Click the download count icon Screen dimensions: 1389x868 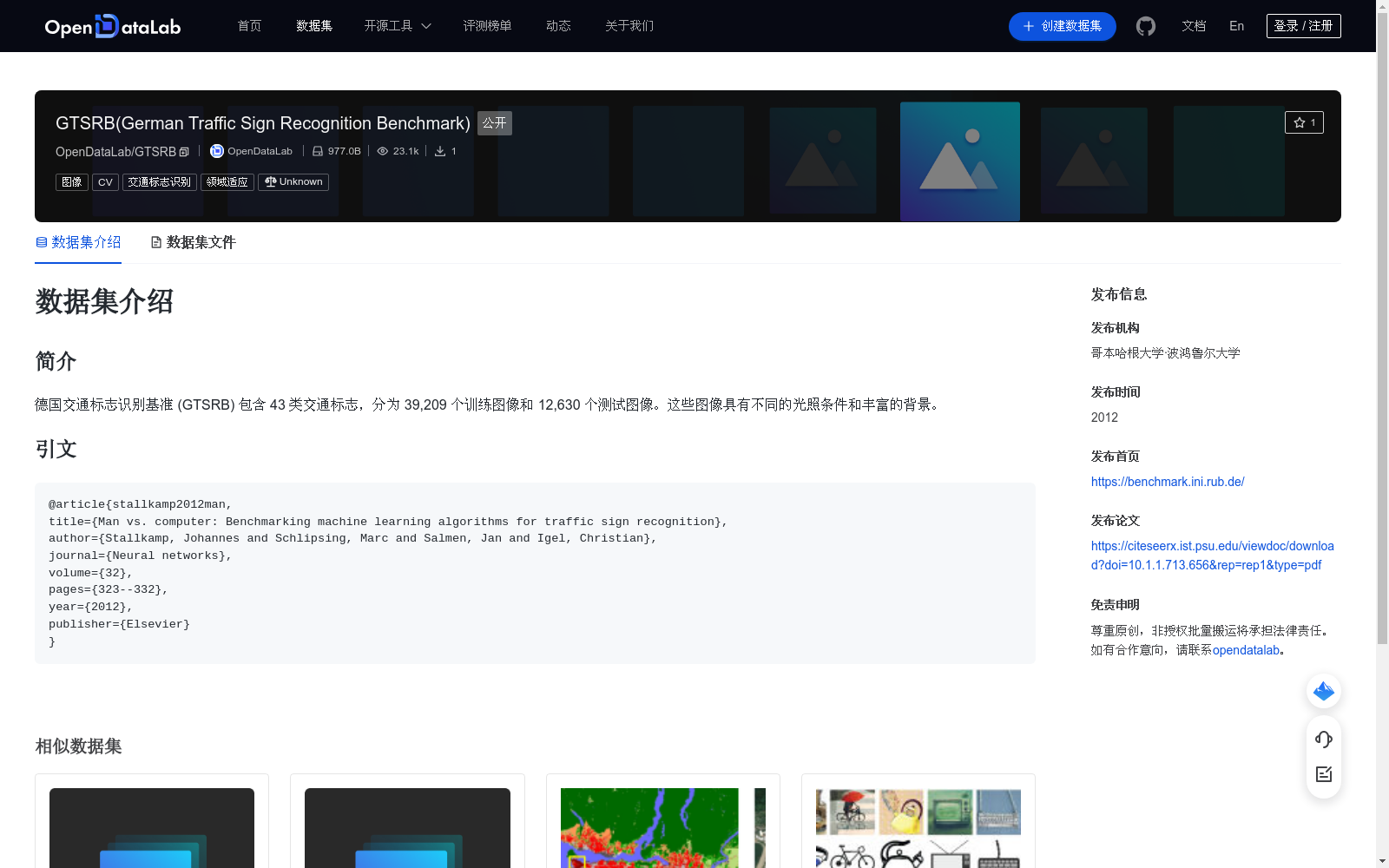(x=440, y=151)
